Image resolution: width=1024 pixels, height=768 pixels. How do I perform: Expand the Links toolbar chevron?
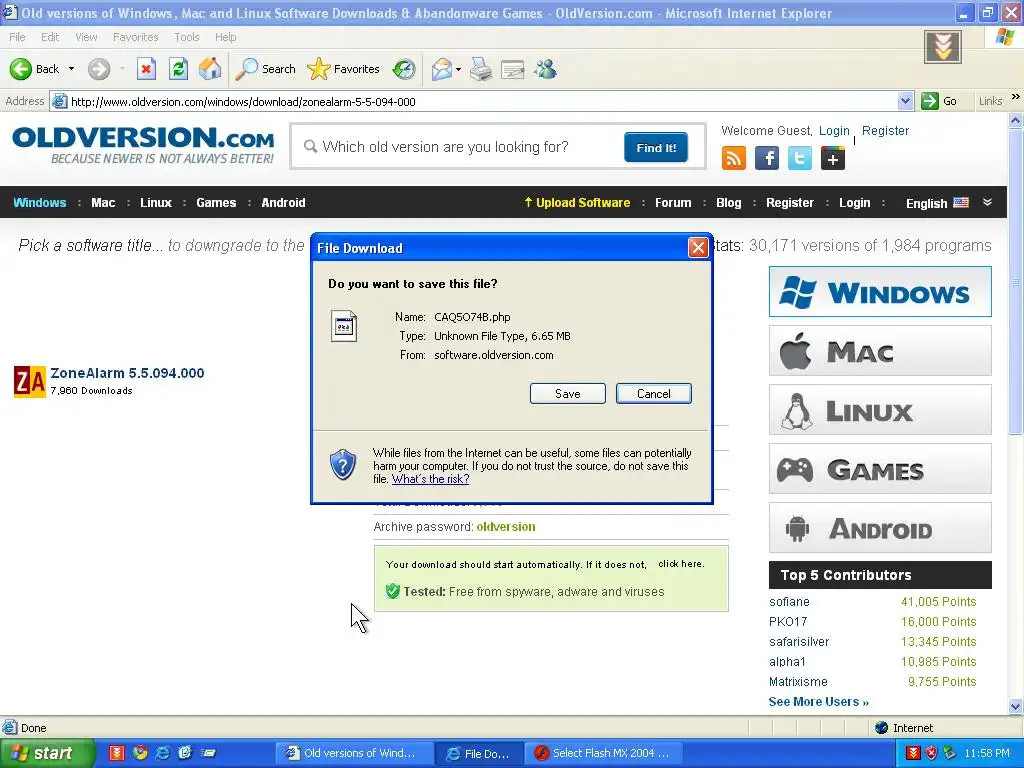tap(1016, 97)
